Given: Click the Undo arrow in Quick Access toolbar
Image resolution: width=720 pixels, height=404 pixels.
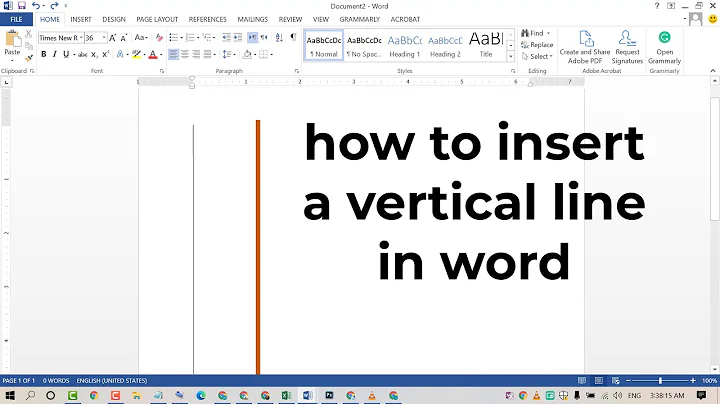Looking at the screenshot, I should pyautogui.click(x=35, y=6).
